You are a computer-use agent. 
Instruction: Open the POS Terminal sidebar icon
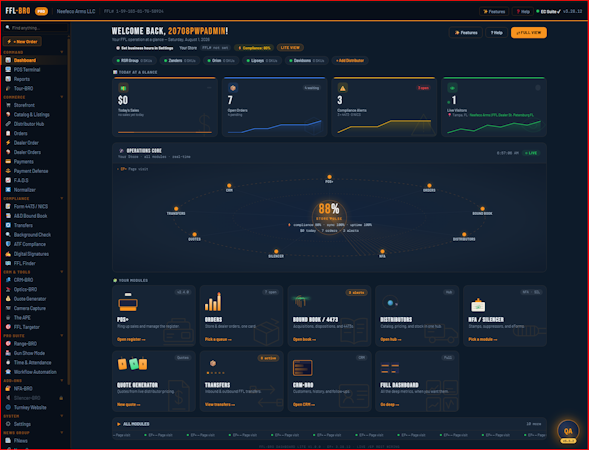point(8,69)
